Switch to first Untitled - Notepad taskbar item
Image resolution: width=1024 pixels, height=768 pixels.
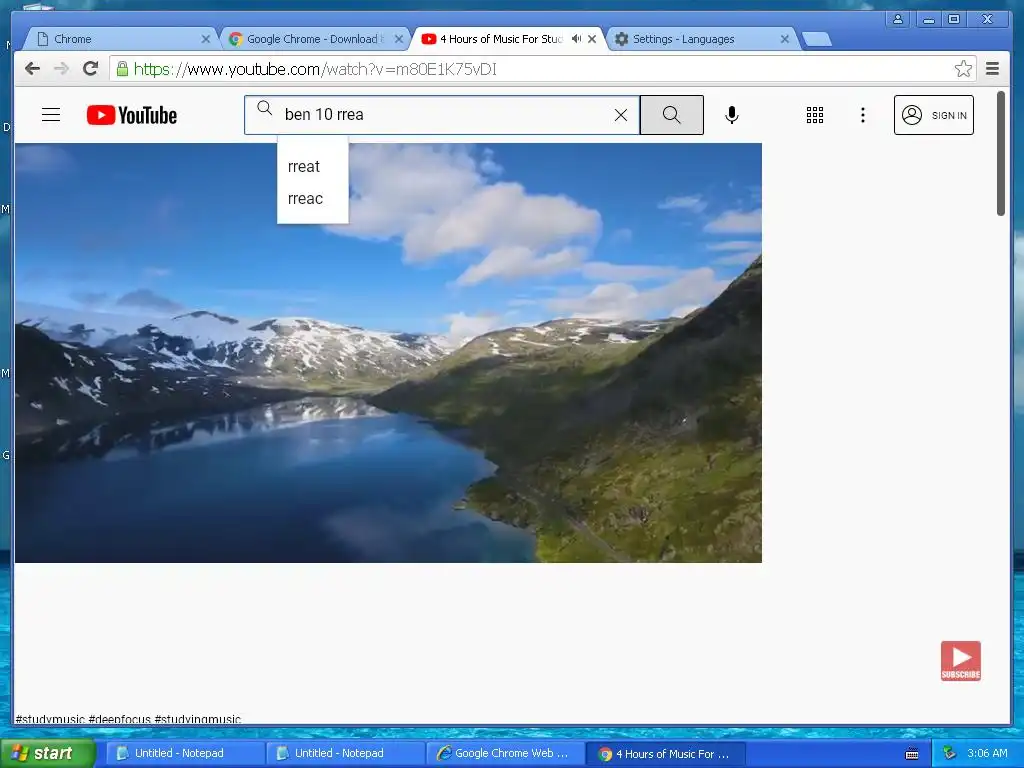[x=184, y=753]
